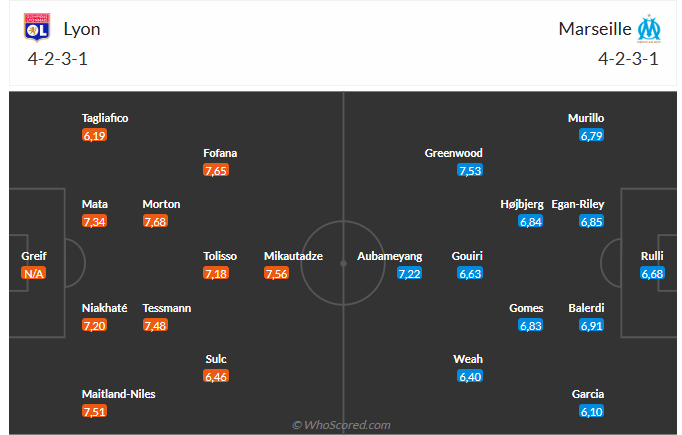The height and width of the screenshot is (435, 682).
Task: Click Rulli's 6,68 rating badge
Action: click(x=652, y=273)
